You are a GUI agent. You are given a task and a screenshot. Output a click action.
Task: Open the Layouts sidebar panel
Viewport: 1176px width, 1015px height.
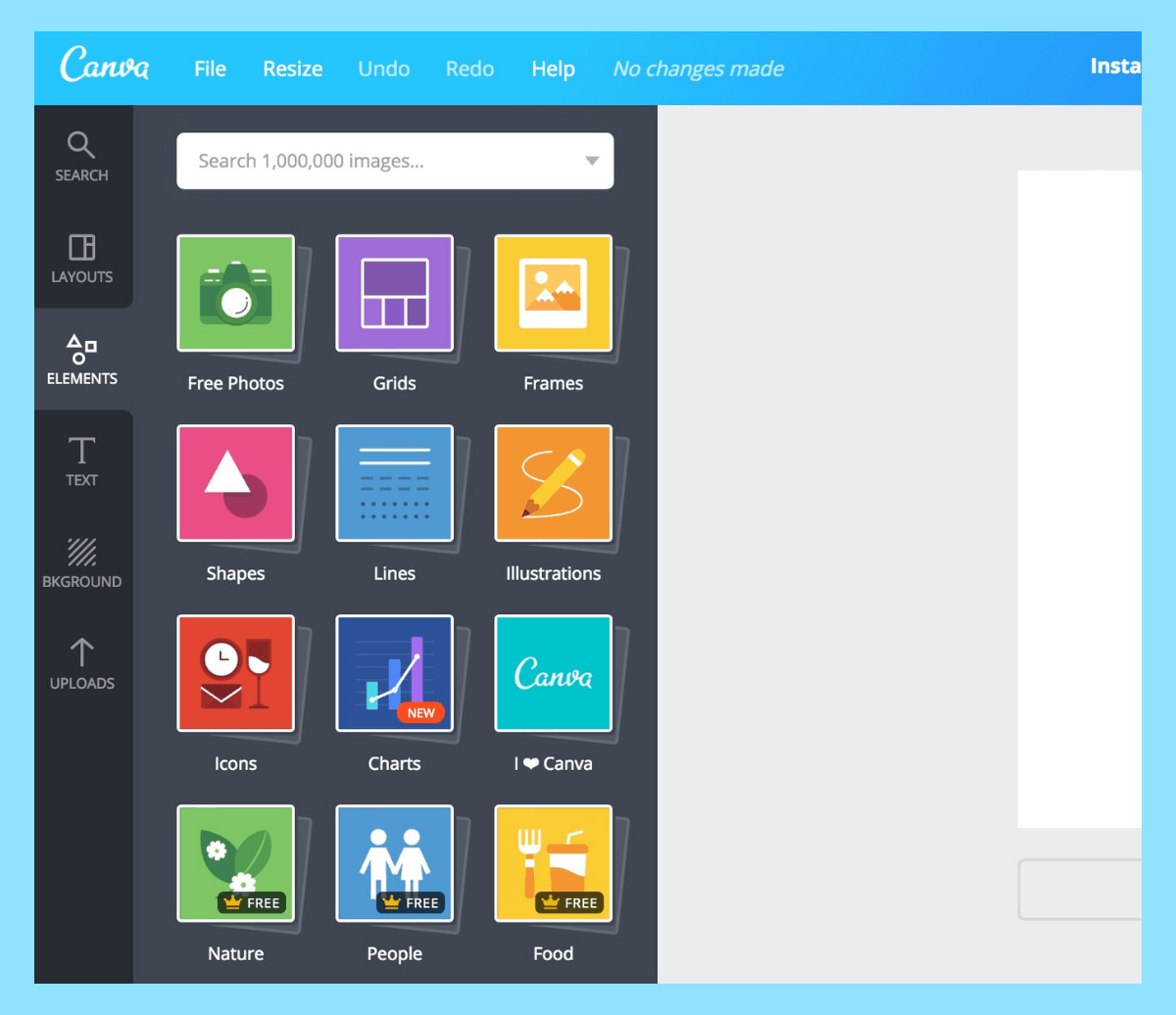pos(82,259)
